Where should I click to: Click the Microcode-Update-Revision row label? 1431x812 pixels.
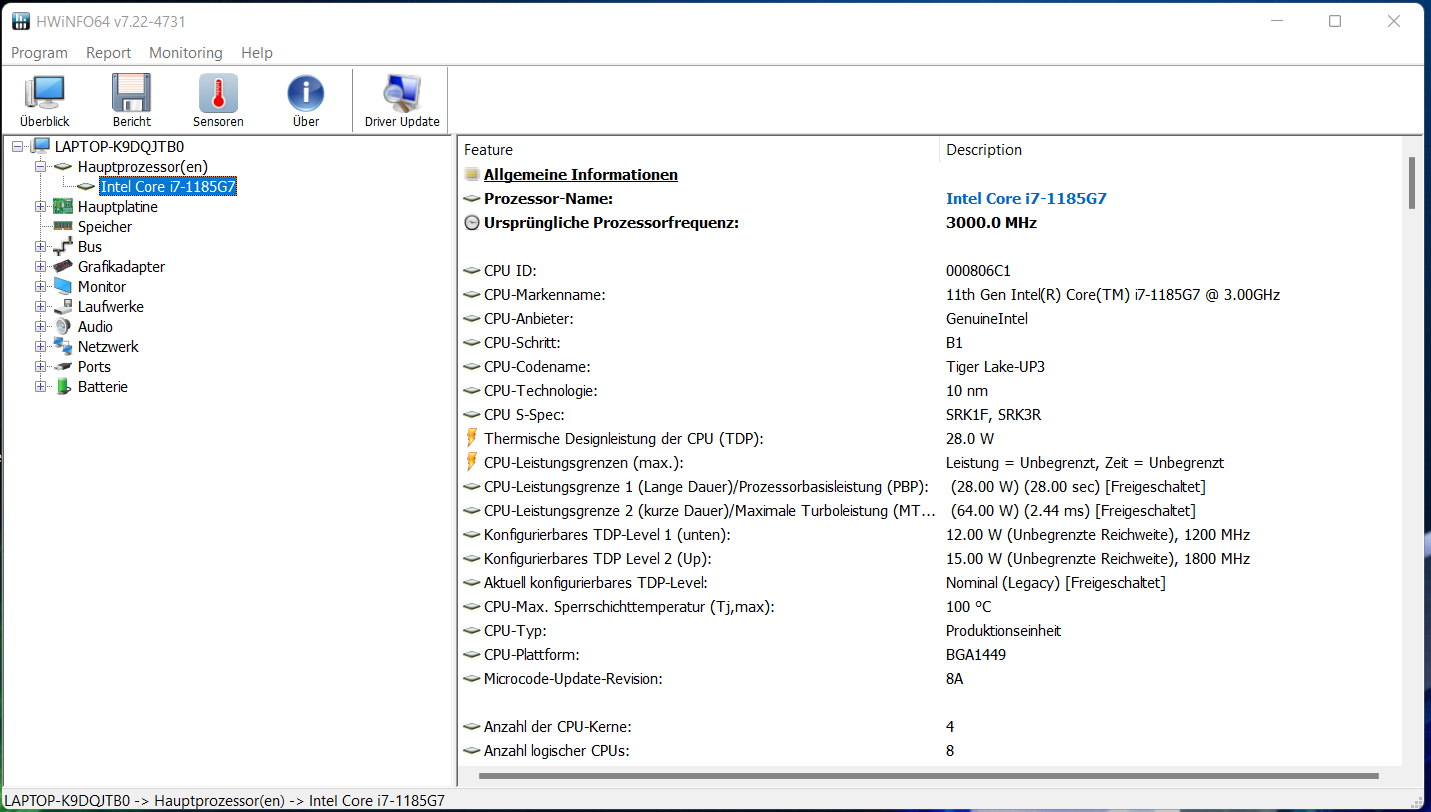tap(573, 679)
